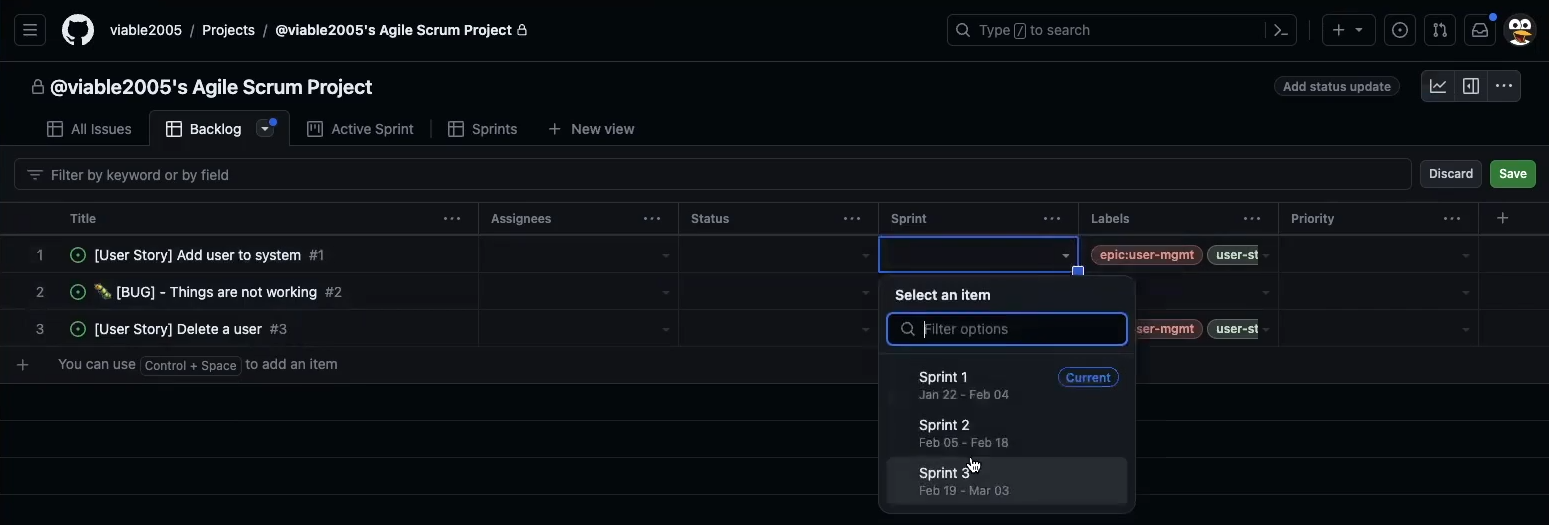Open the Title column options menu
The height and width of the screenshot is (525, 1549).
tap(452, 219)
